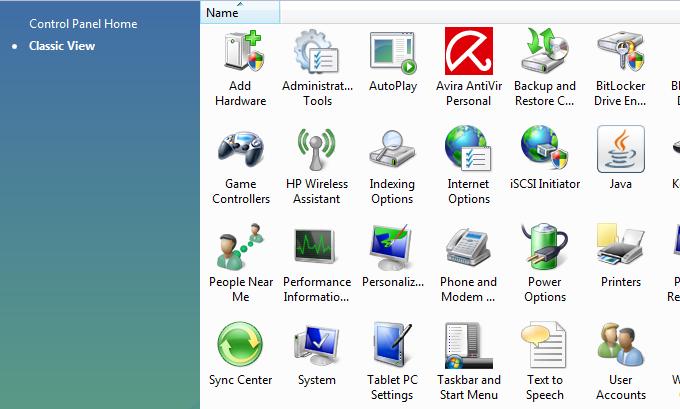Select Classic View in sidebar
This screenshot has height=409, width=680.
(62, 46)
